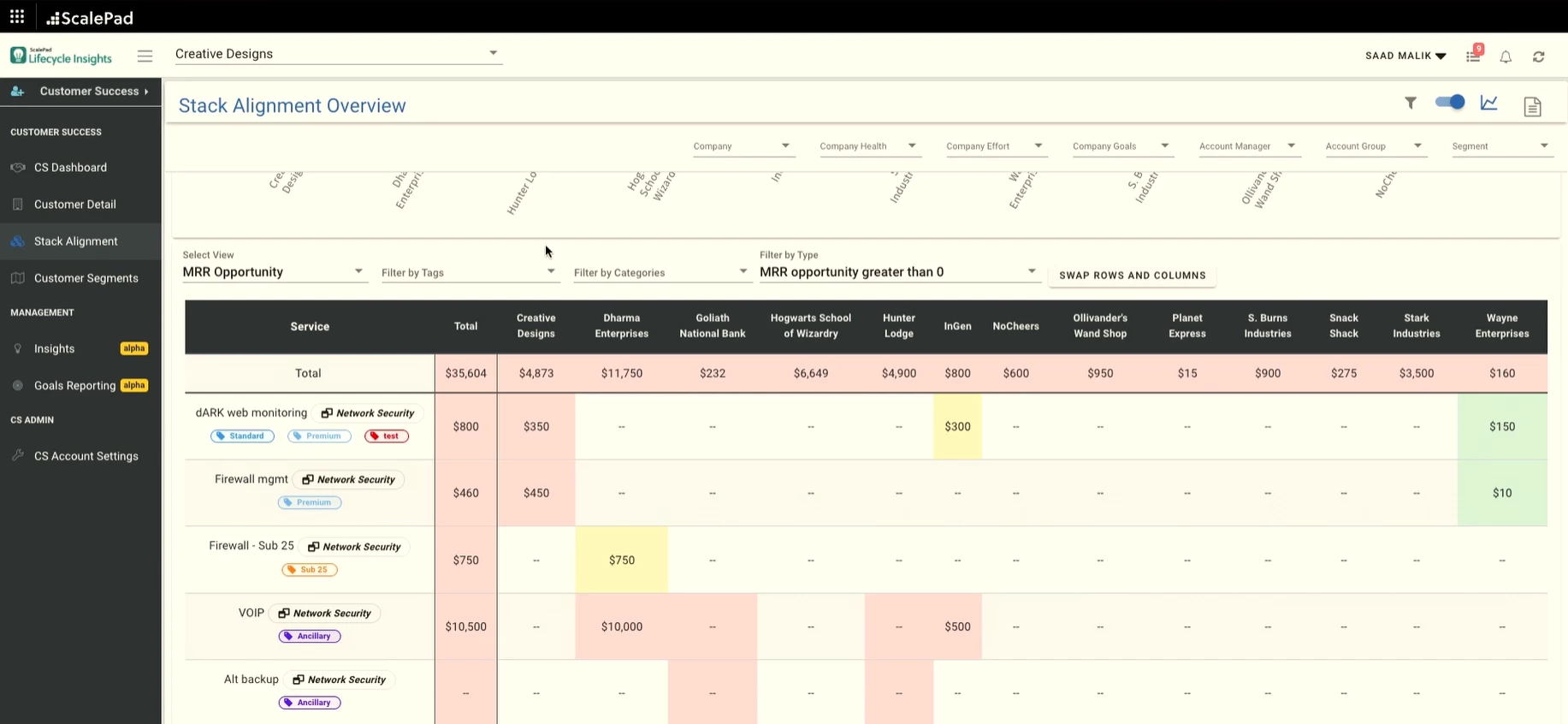Click Ancillary tag under Alt backup

[310, 703]
